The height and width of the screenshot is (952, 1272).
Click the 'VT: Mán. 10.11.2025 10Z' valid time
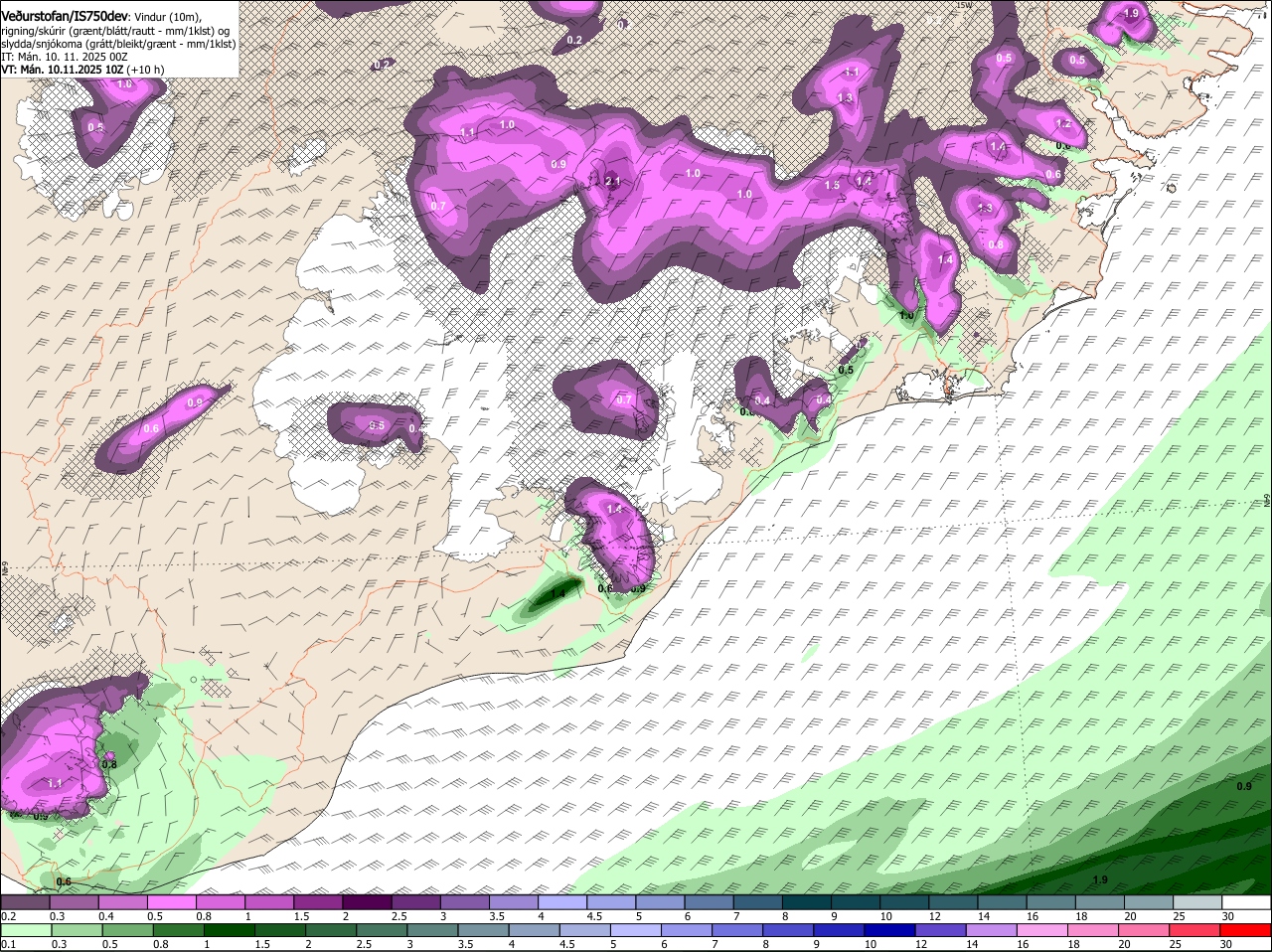pyautogui.click(x=63, y=70)
